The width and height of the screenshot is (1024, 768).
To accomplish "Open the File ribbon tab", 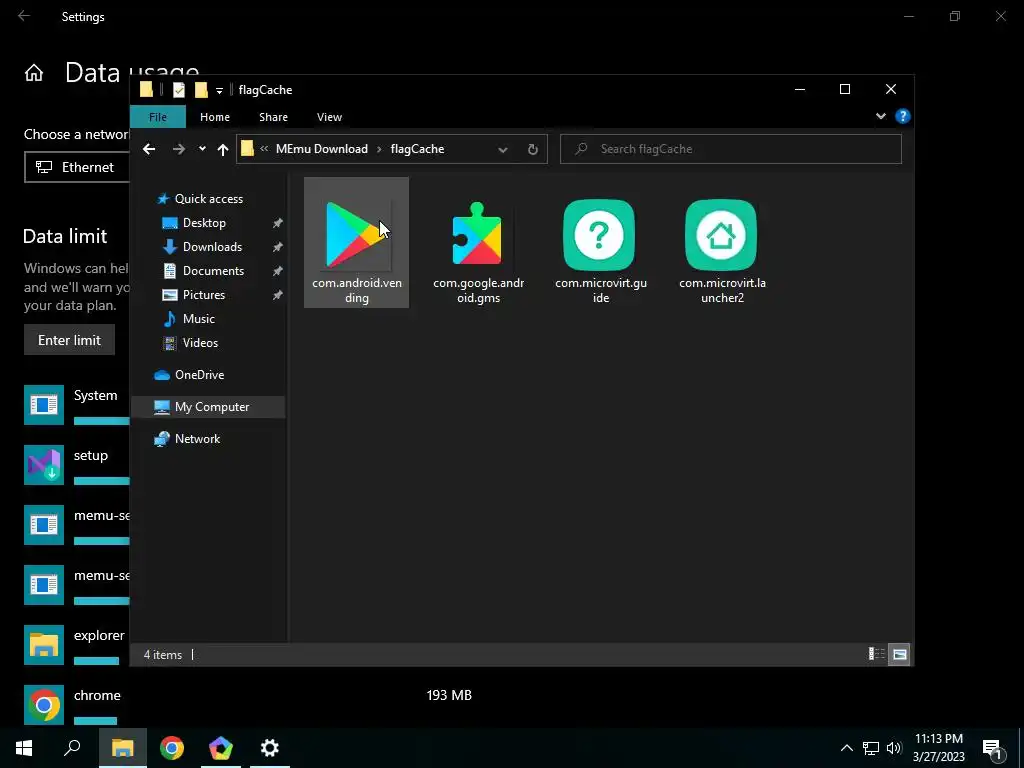I will tap(158, 117).
